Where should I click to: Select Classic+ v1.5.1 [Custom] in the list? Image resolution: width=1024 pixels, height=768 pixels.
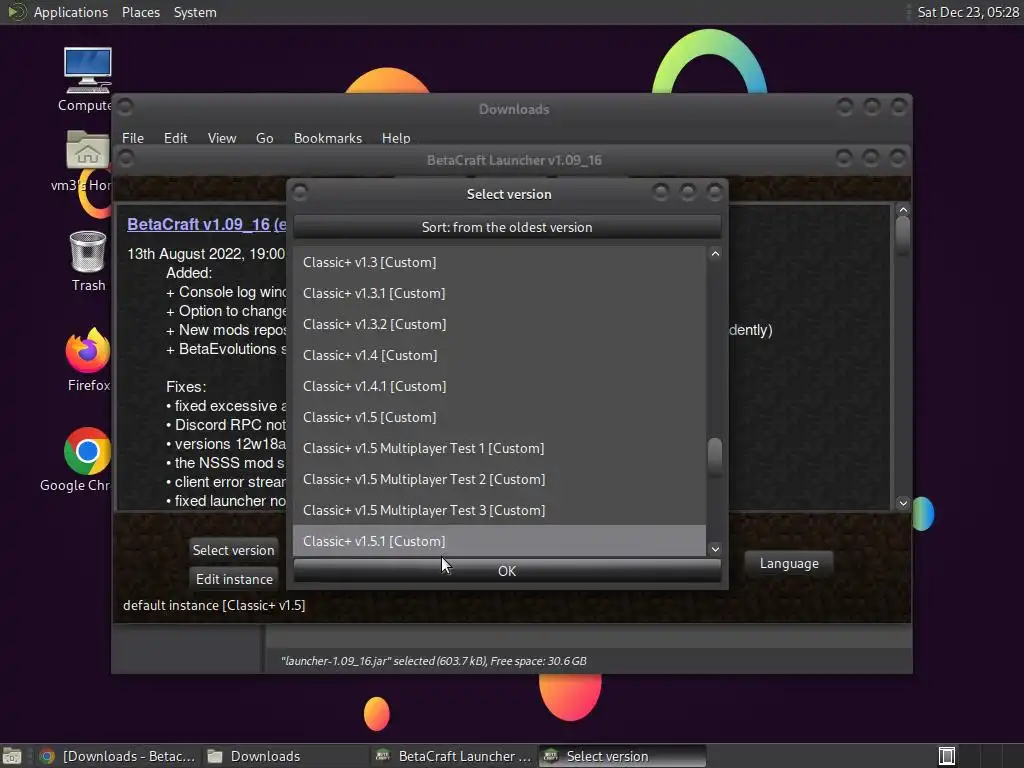click(500, 541)
